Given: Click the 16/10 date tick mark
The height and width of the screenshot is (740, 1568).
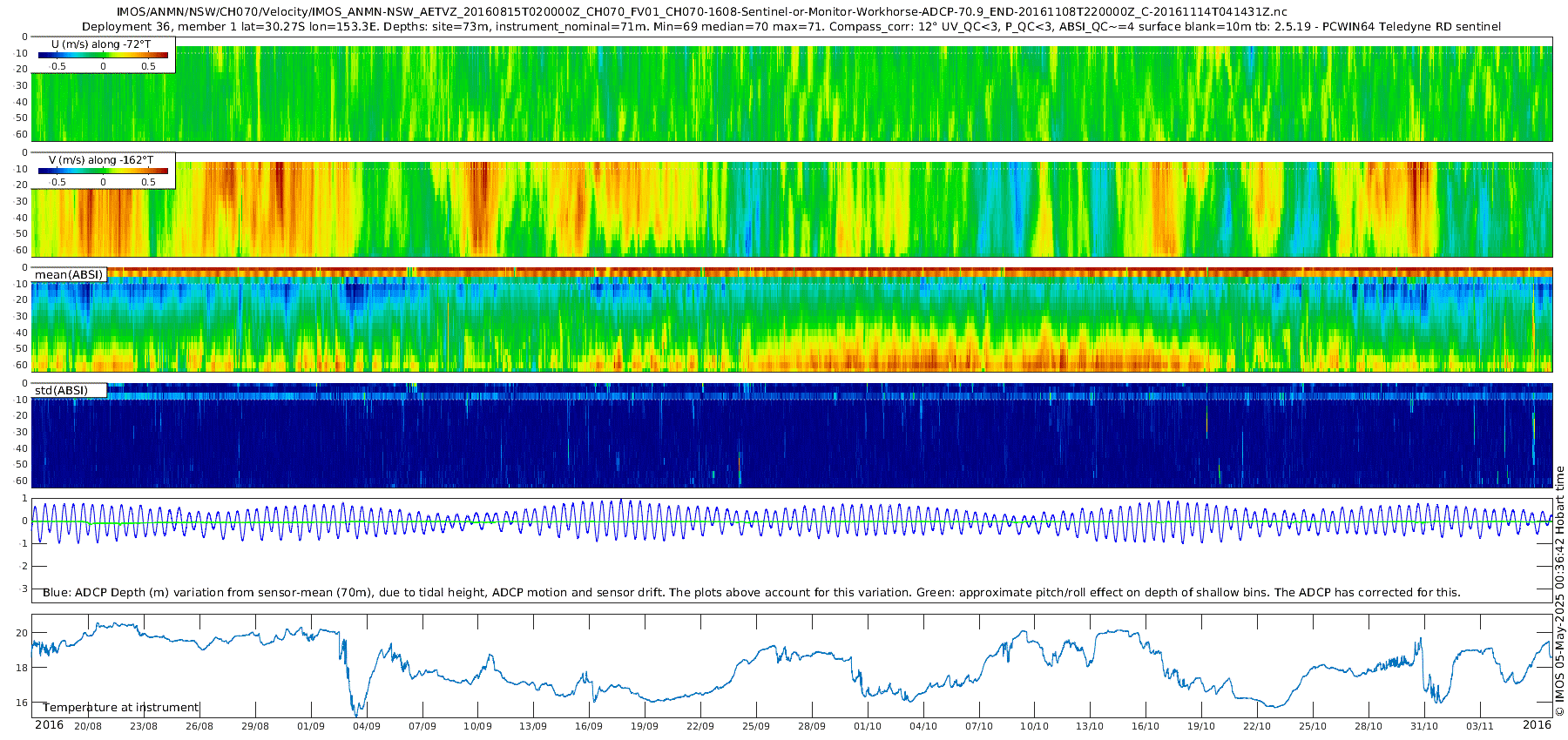Looking at the screenshot, I should [x=1146, y=726].
